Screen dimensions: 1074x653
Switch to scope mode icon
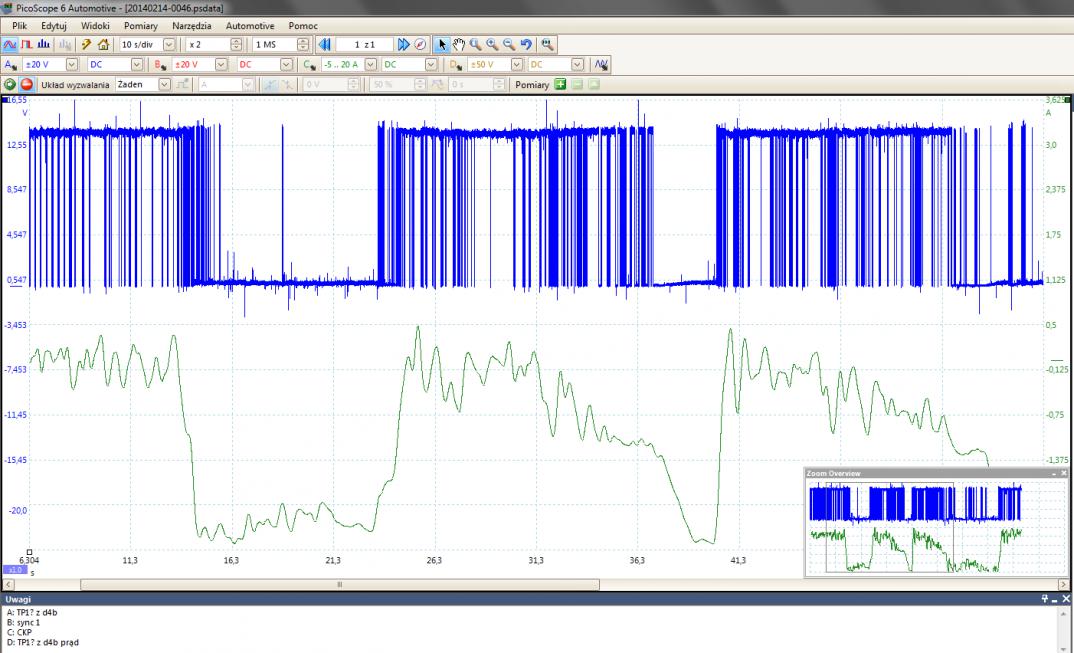(x=9, y=45)
